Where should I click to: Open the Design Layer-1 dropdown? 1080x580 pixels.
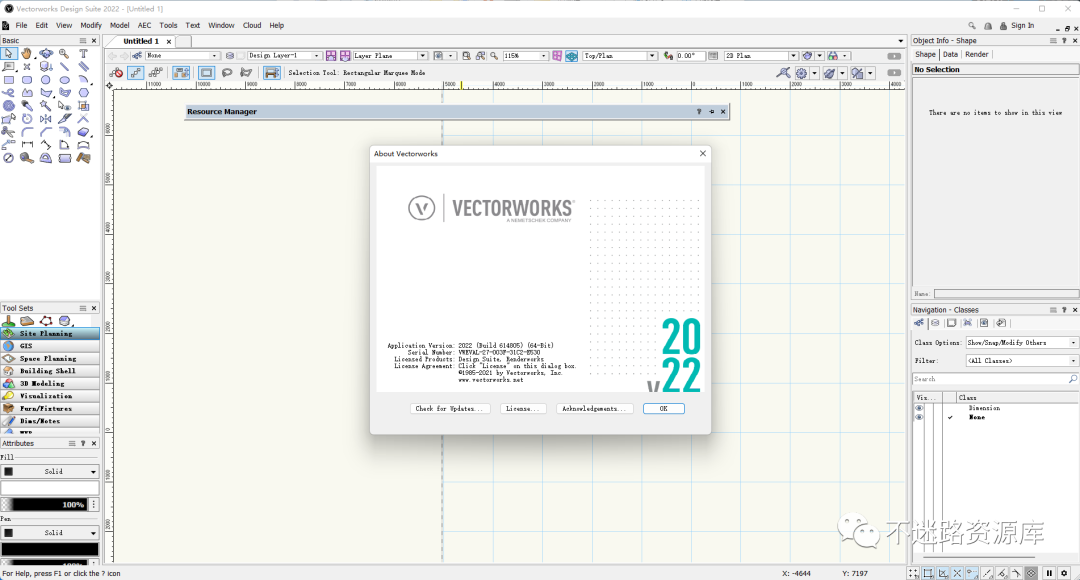[x=284, y=56]
